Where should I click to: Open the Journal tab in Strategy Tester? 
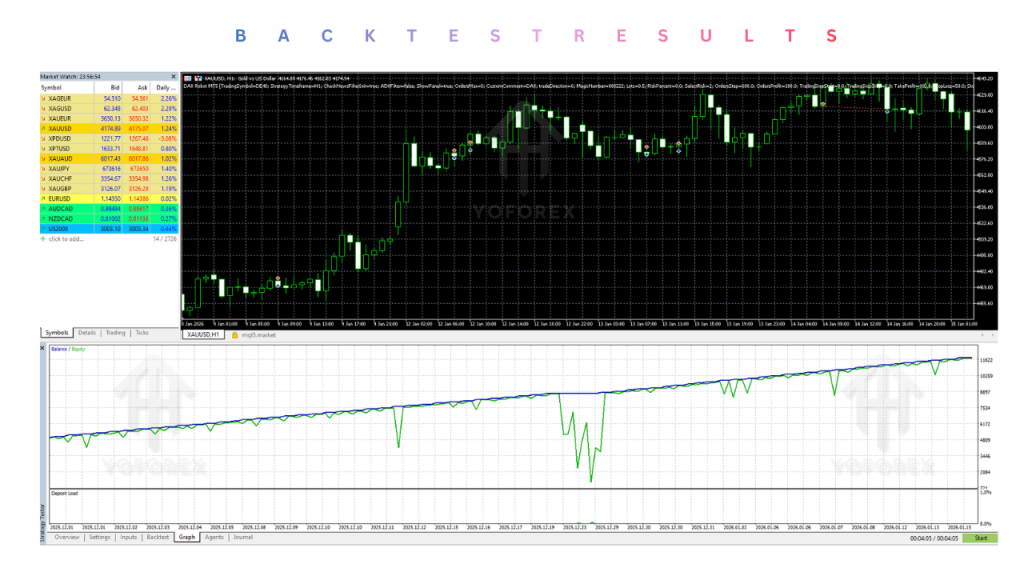coord(243,537)
